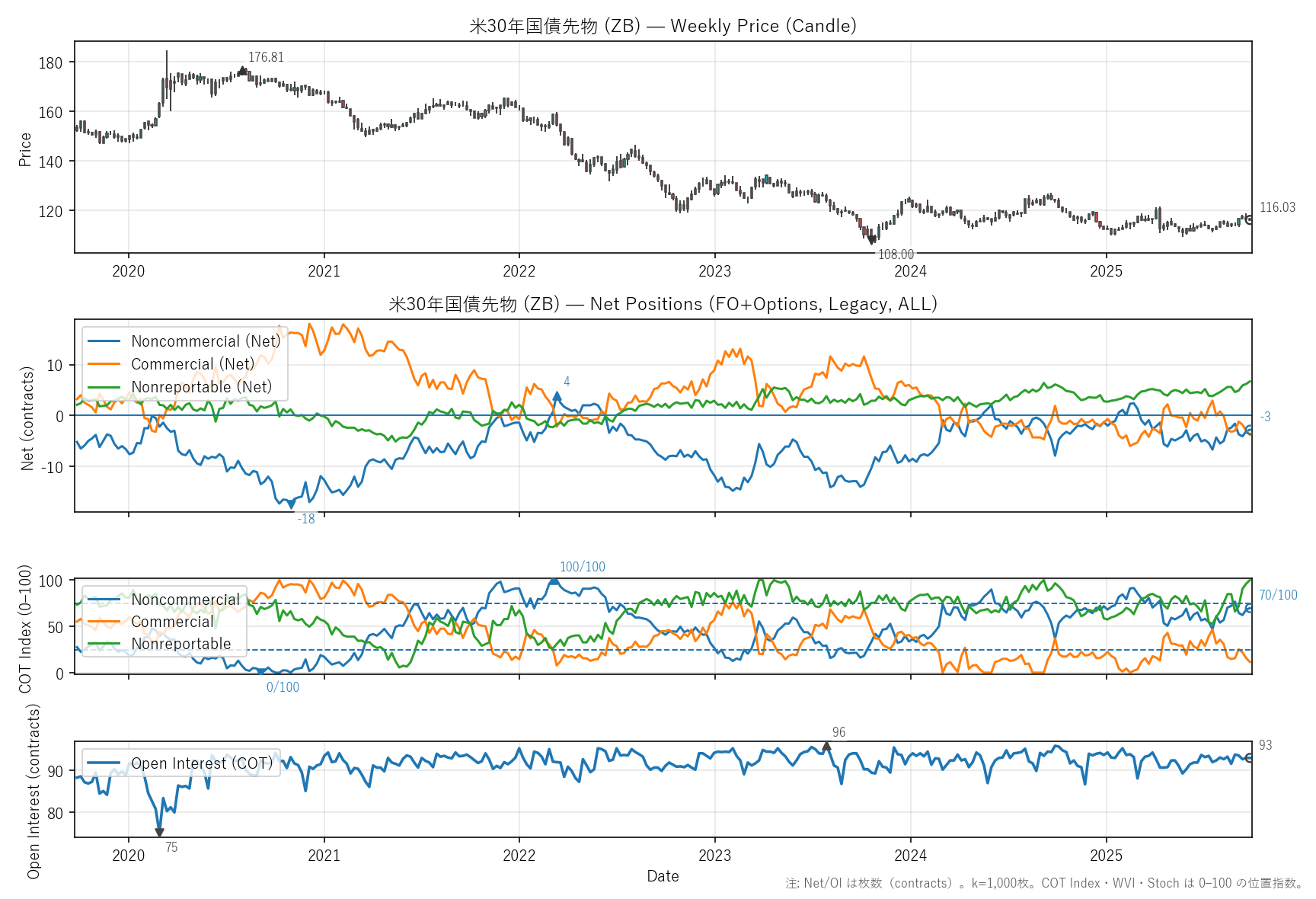Click the Weekly Price (Candle) chart title
This screenshot has height=899, width=1316.
coord(663,26)
